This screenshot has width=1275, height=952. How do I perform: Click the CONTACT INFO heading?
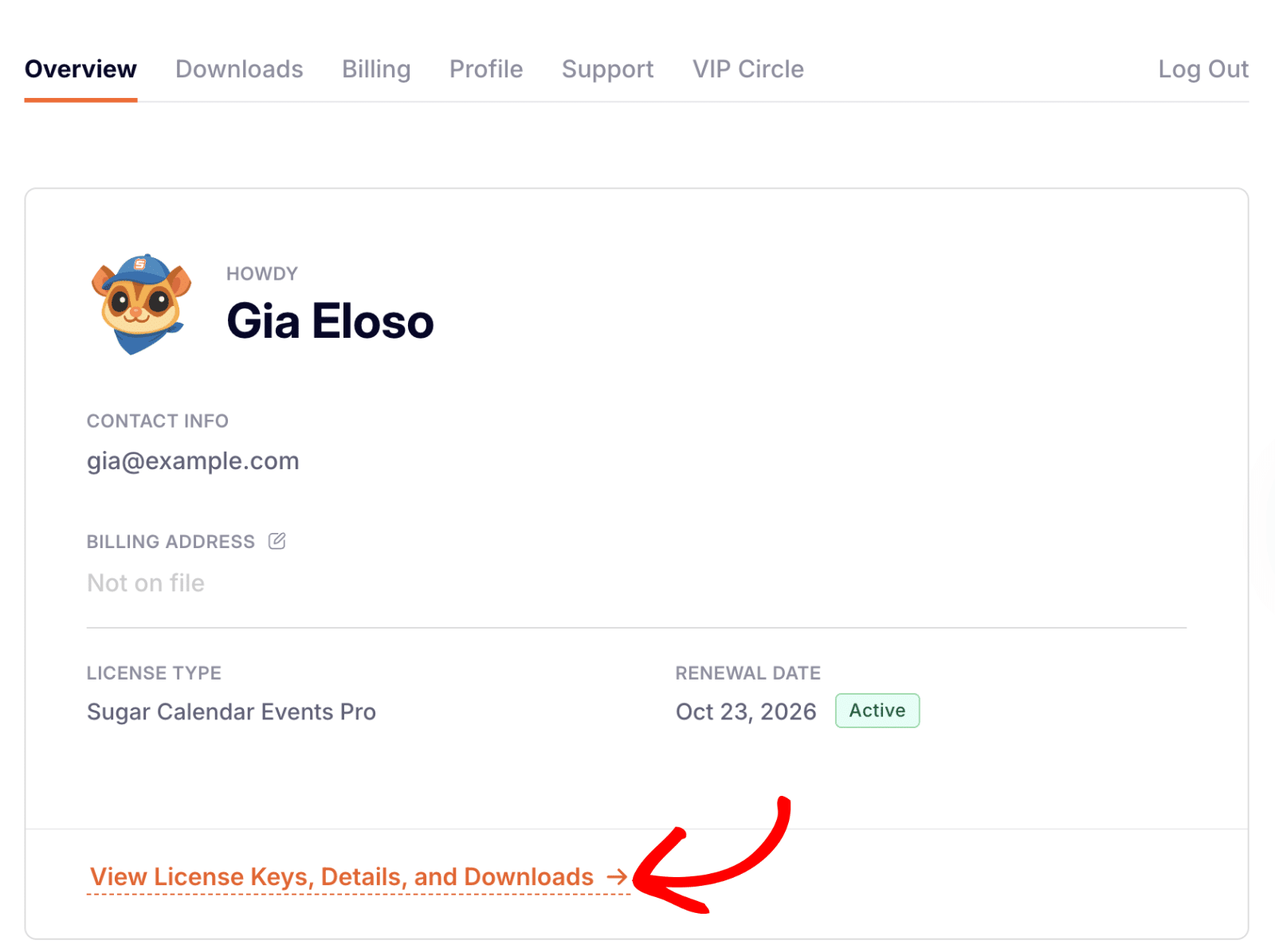click(x=158, y=421)
